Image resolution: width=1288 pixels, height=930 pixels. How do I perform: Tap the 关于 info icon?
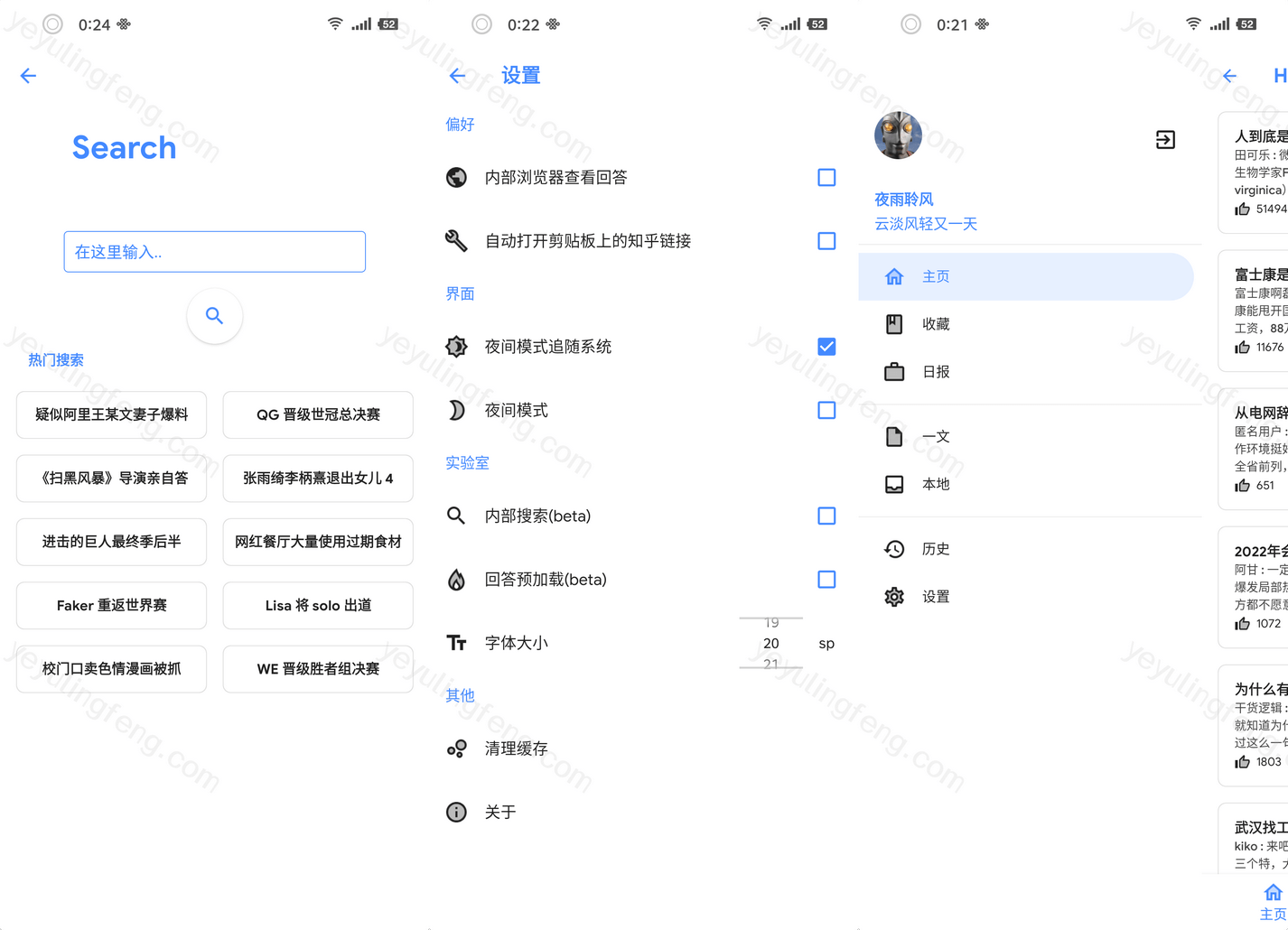457,813
